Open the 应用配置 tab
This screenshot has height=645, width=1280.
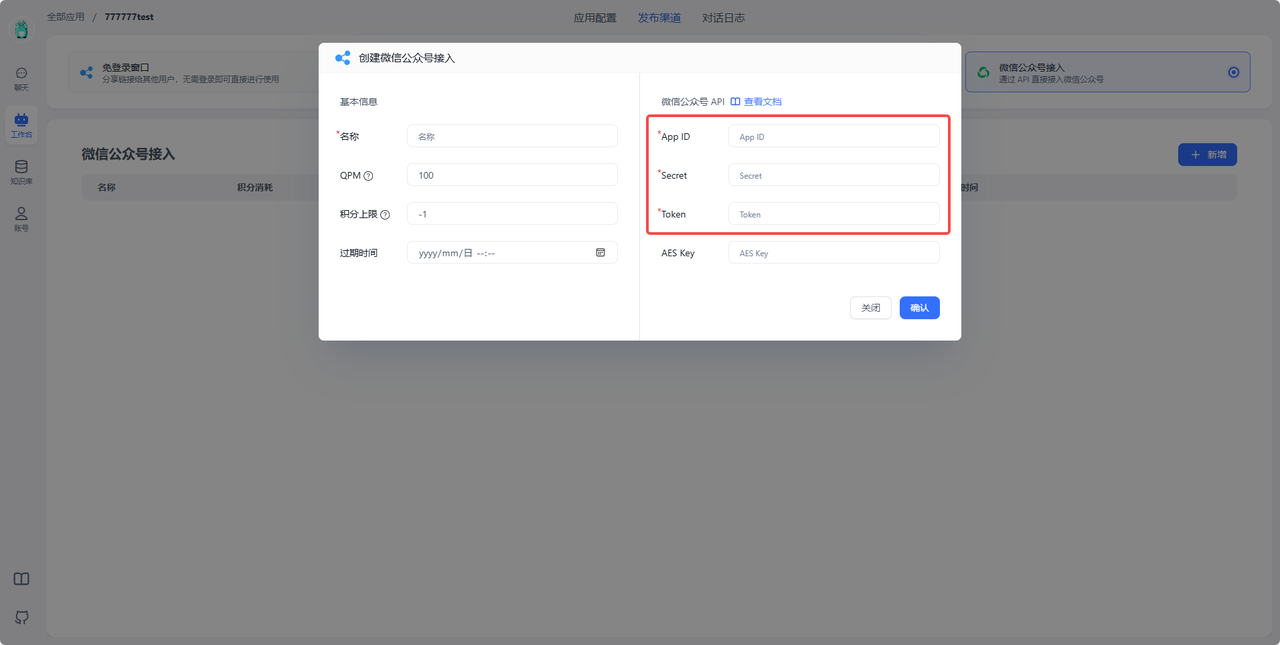tap(595, 17)
